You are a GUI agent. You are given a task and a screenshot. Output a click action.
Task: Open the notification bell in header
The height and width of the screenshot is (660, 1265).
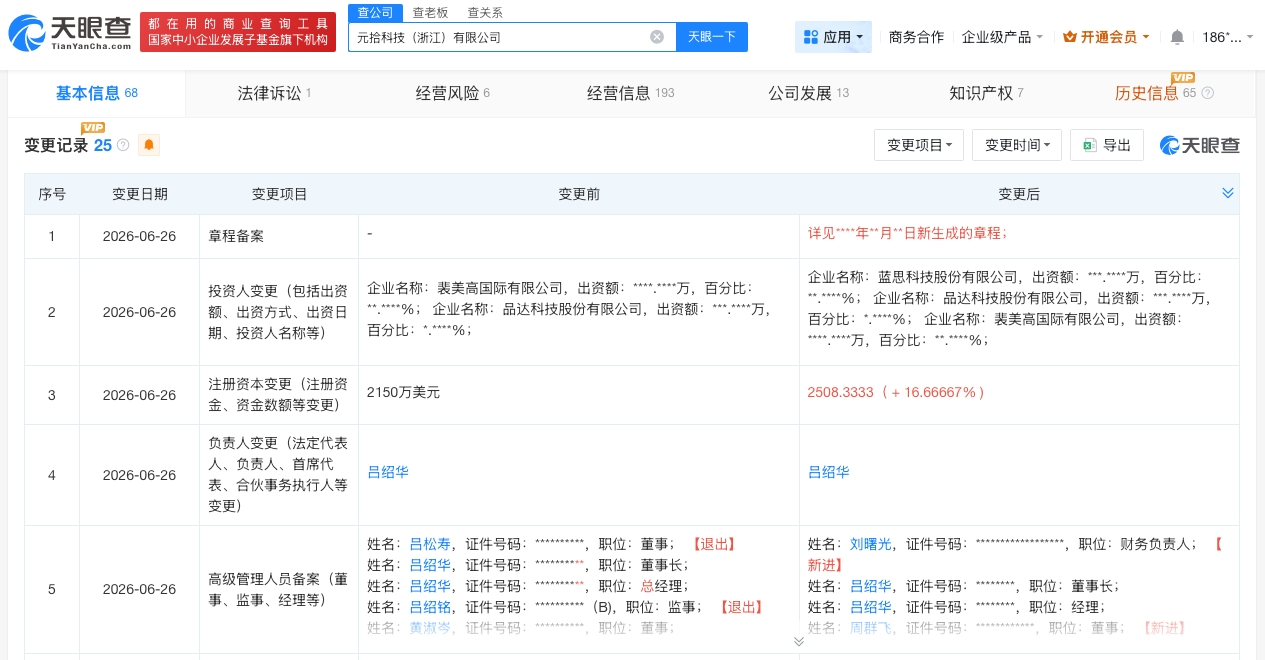(x=1177, y=37)
